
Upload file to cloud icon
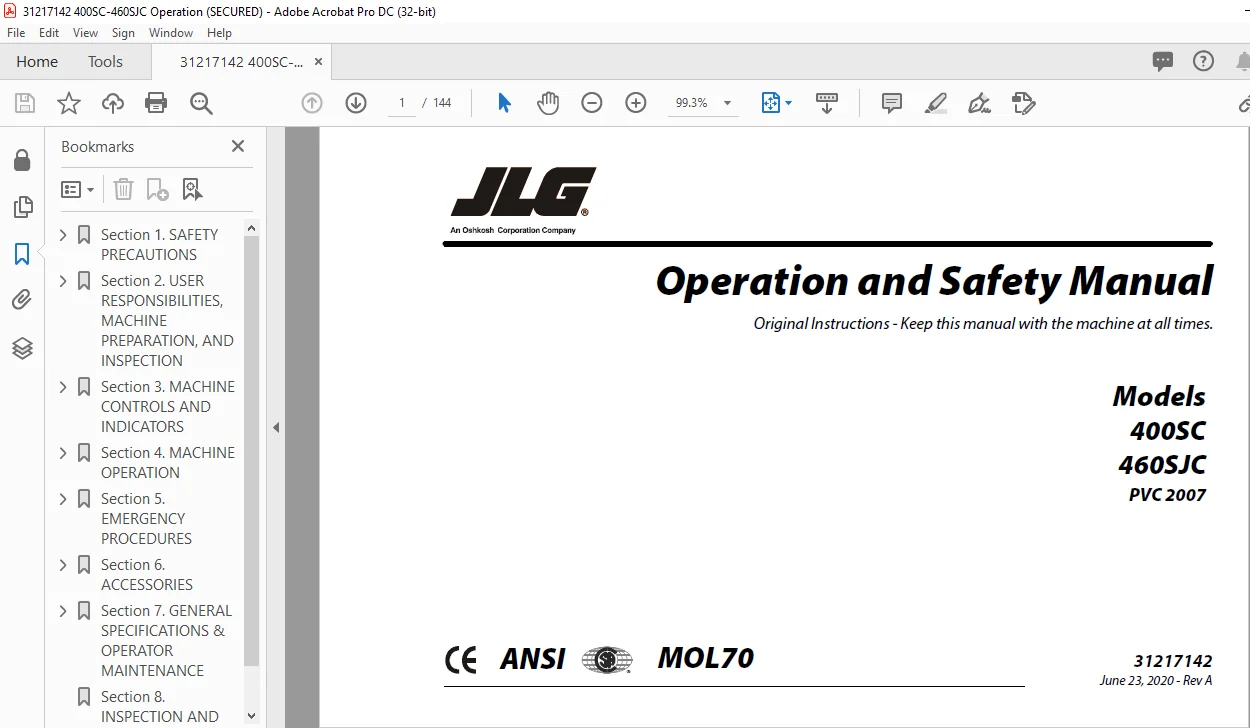[113, 103]
